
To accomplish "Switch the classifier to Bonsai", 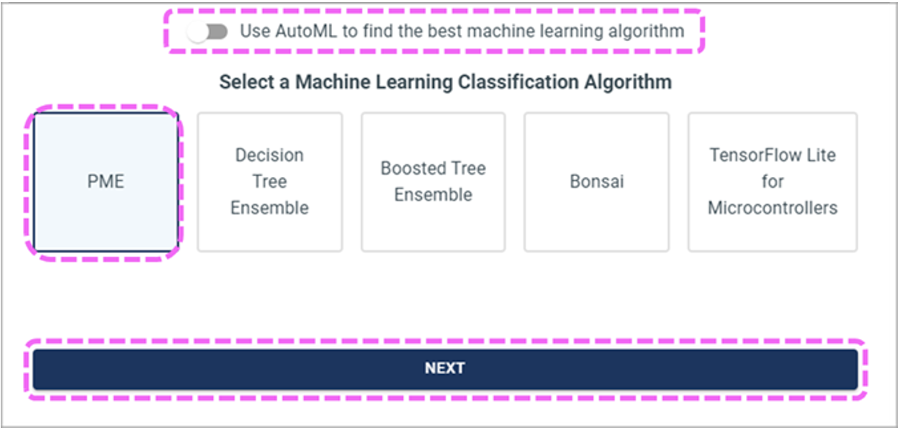I will click(x=596, y=182).
